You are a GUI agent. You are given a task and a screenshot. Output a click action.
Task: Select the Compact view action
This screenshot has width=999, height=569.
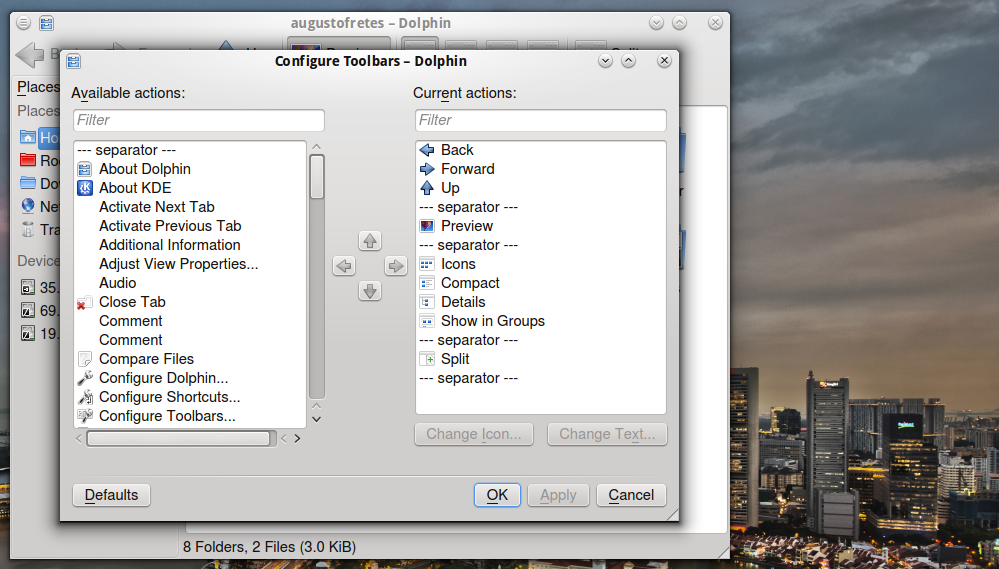tap(540, 283)
